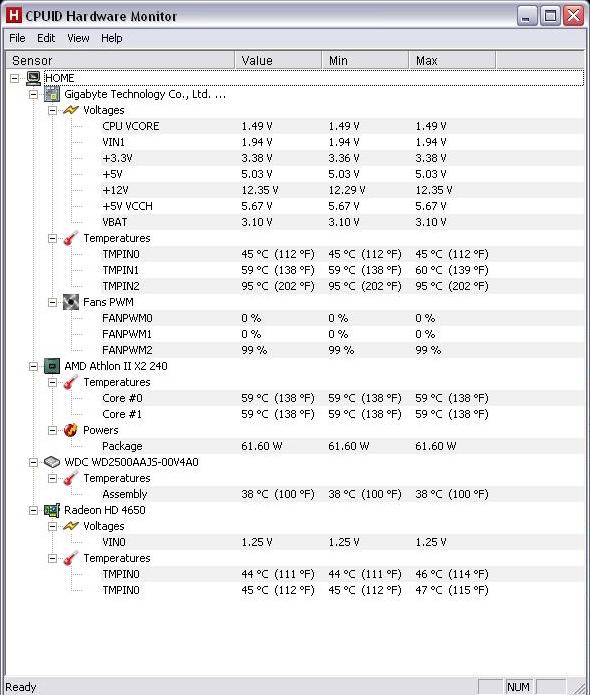Click the red H logo in title bar
This screenshot has width=590, height=695.
click(x=14, y=16)
